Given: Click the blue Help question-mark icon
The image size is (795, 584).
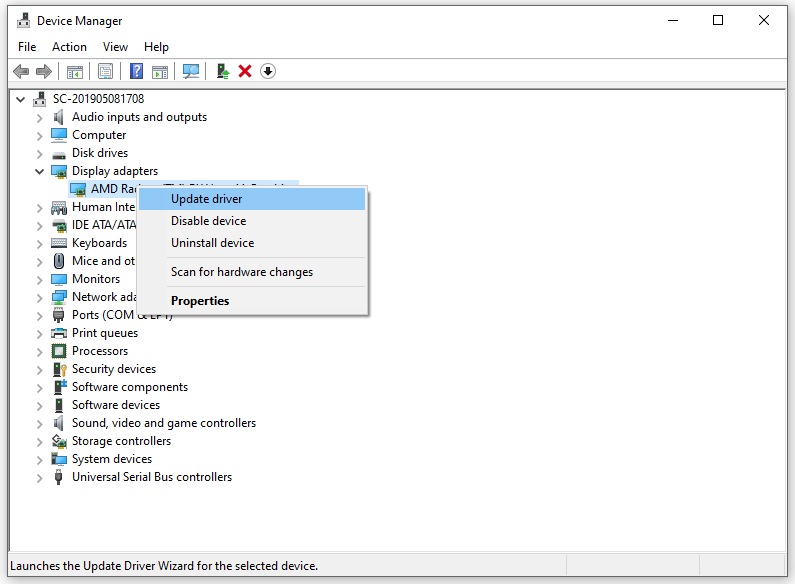Looking at the screenshot, I should pyautogui.click(x=136, y=71).
